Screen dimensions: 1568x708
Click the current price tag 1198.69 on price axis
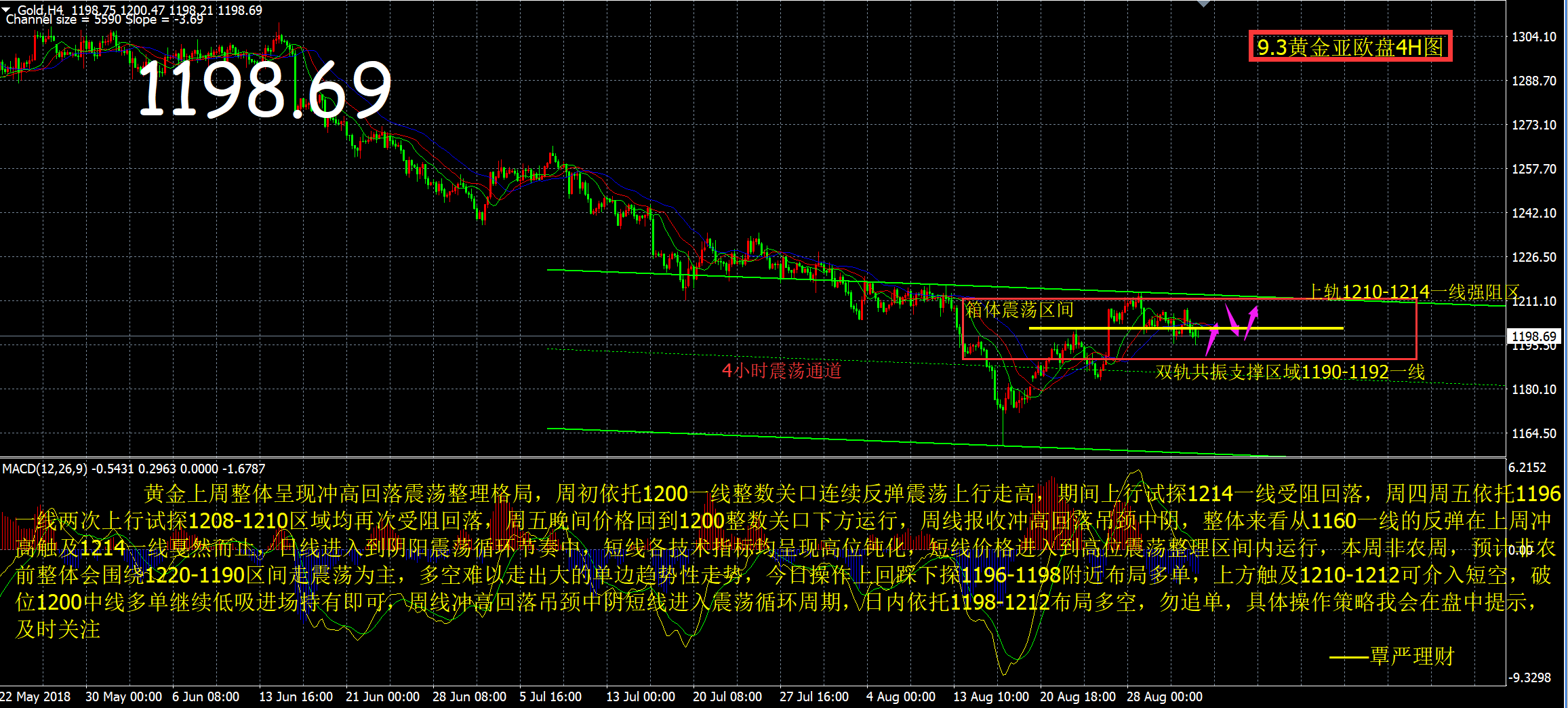point(1535,336)
